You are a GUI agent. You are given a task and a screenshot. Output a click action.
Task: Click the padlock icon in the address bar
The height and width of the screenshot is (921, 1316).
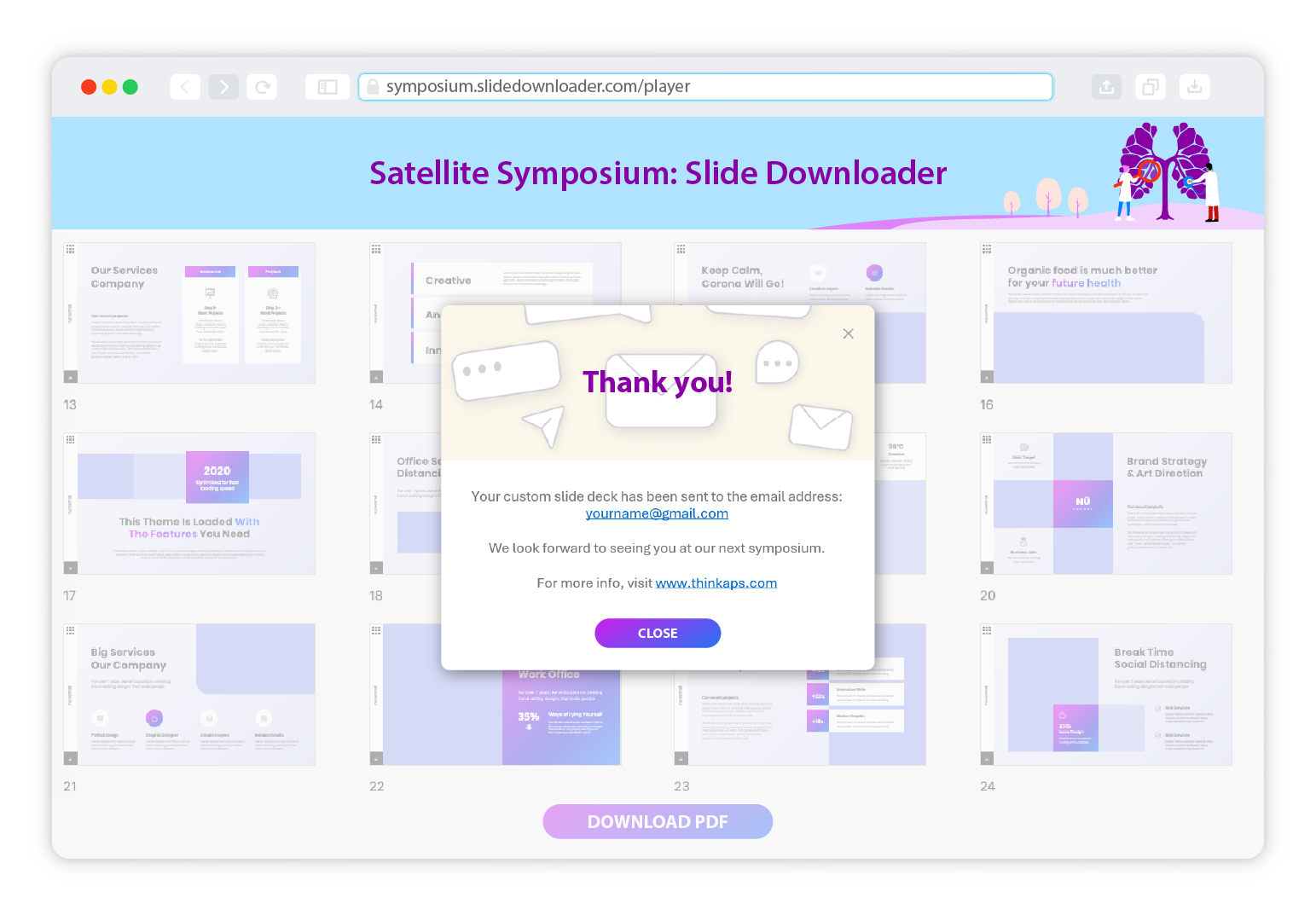pyautogui.click(x=373, y=87)
